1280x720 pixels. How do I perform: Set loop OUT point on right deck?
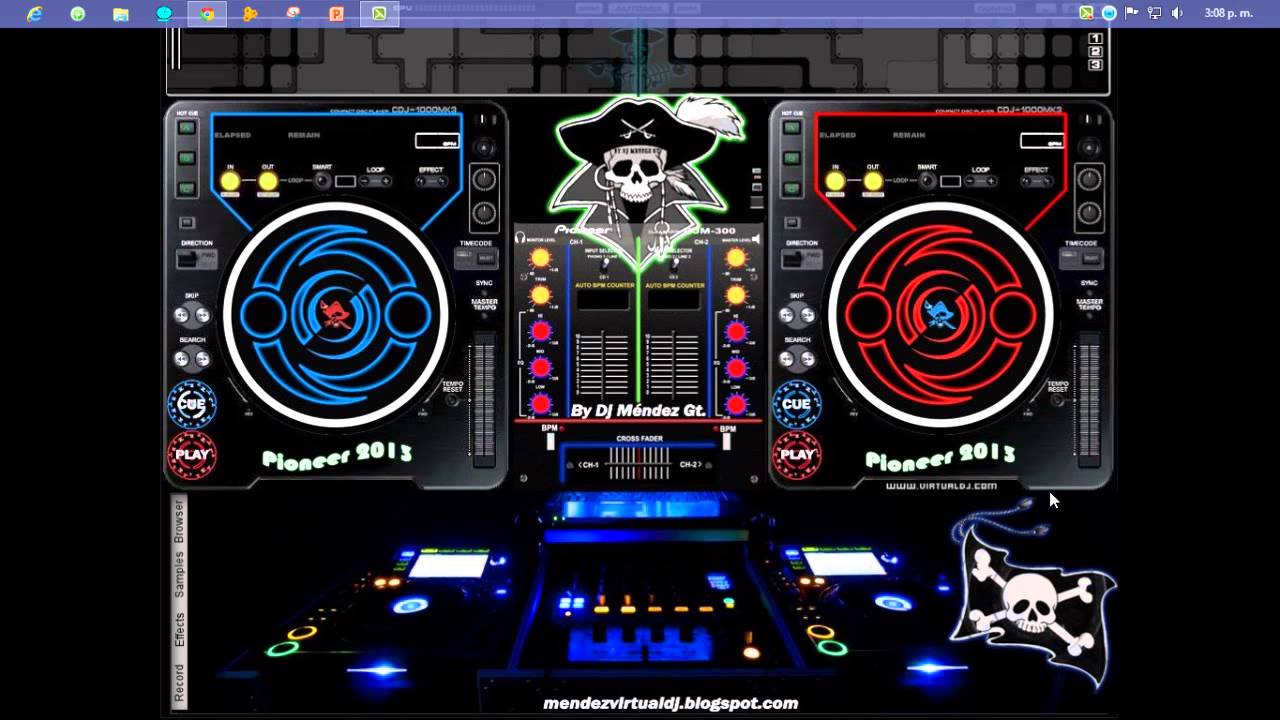(x=873, y=181)
